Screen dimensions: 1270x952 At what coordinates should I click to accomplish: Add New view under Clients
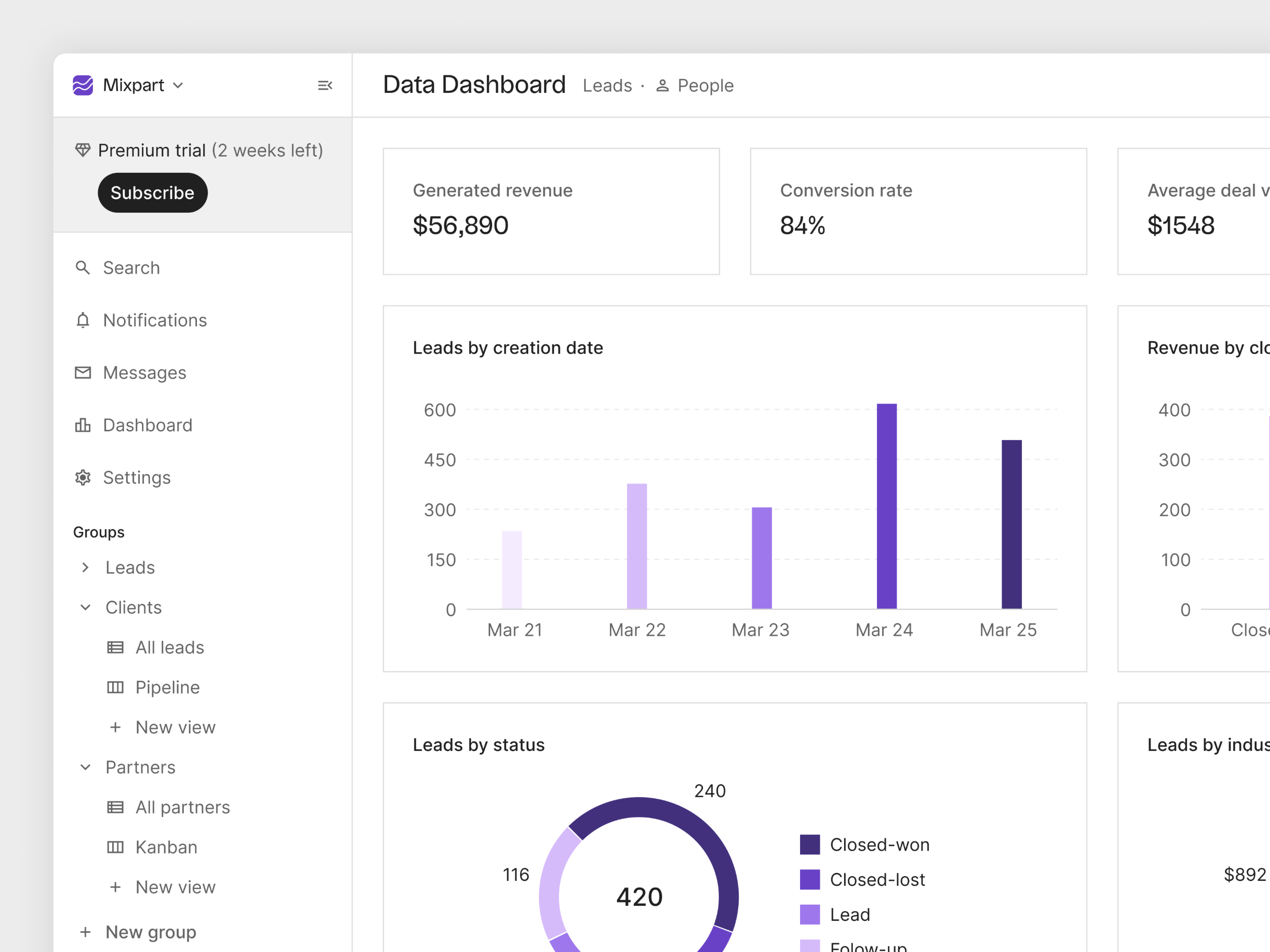(175, 728)
